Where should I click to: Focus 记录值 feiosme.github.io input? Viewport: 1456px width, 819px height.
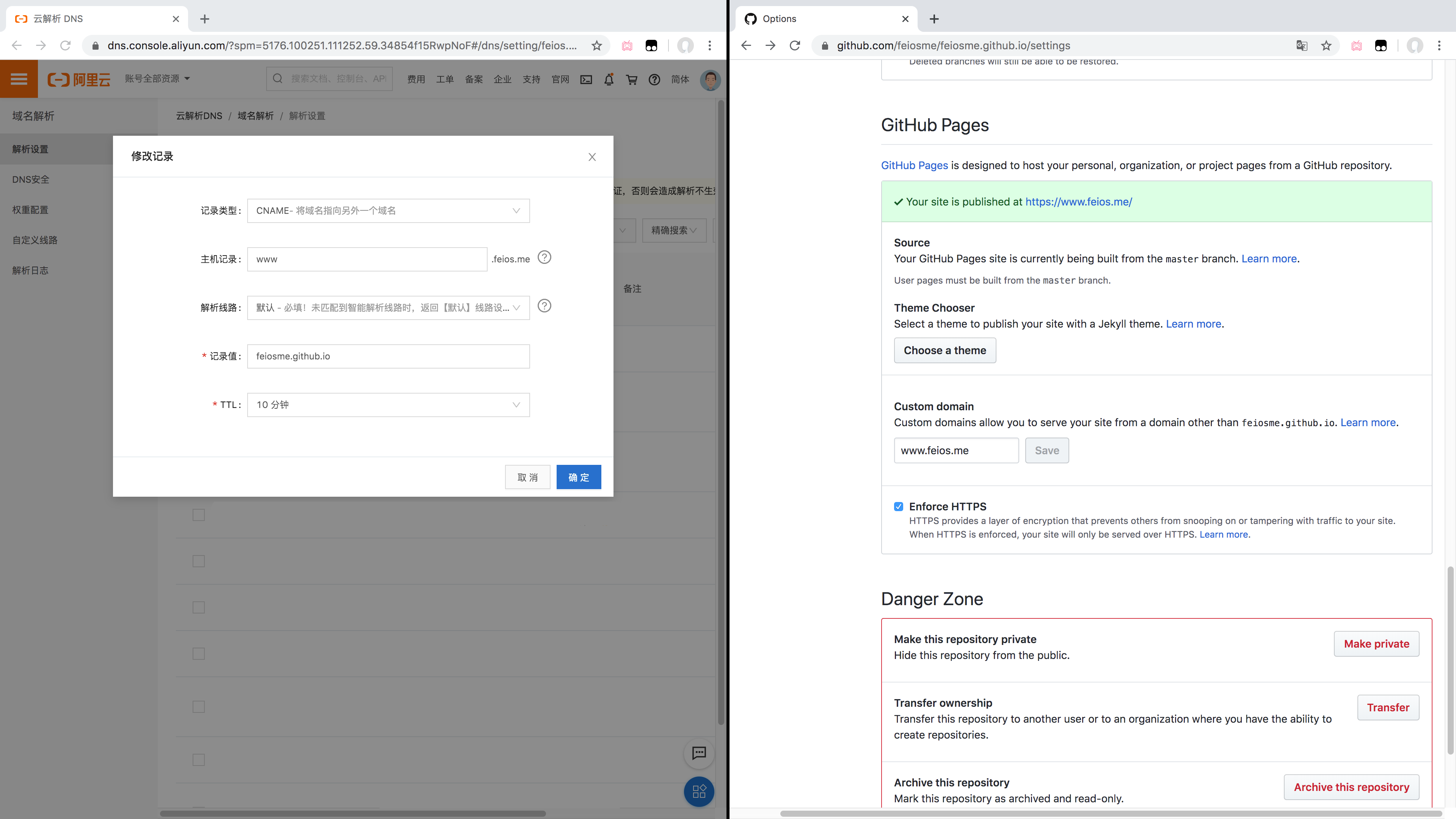(388, 356)
